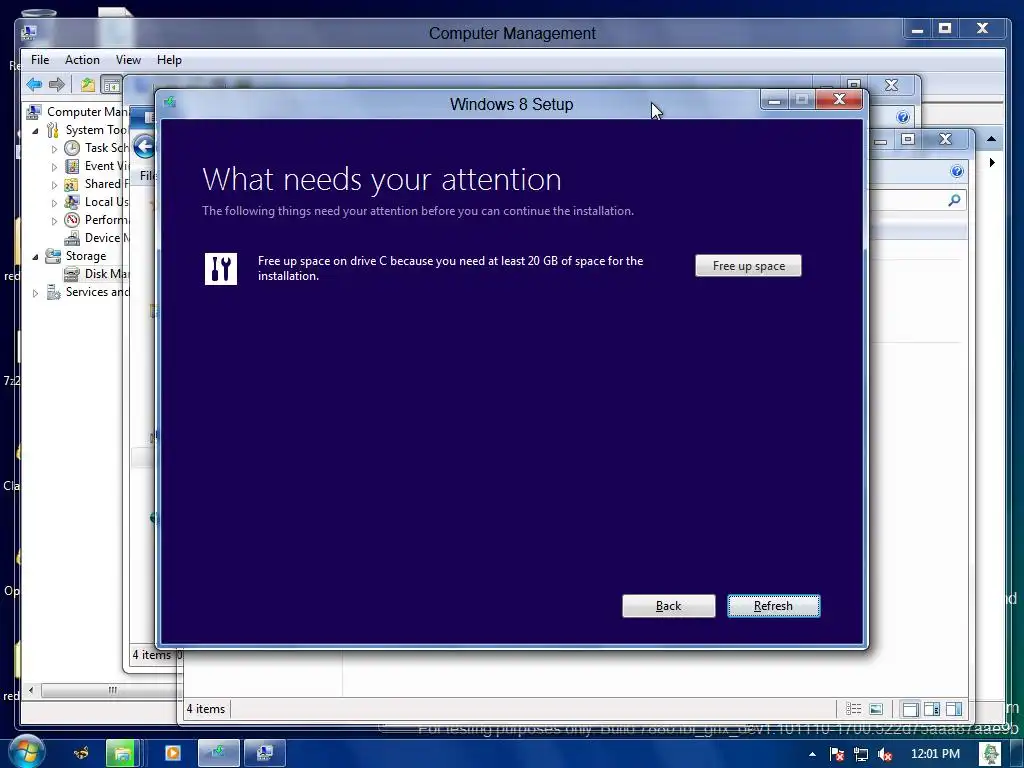Click Refresh in Windows 8 Setup
The image size is (1024, 768).
pyautogui.click(x=773, y=606)
